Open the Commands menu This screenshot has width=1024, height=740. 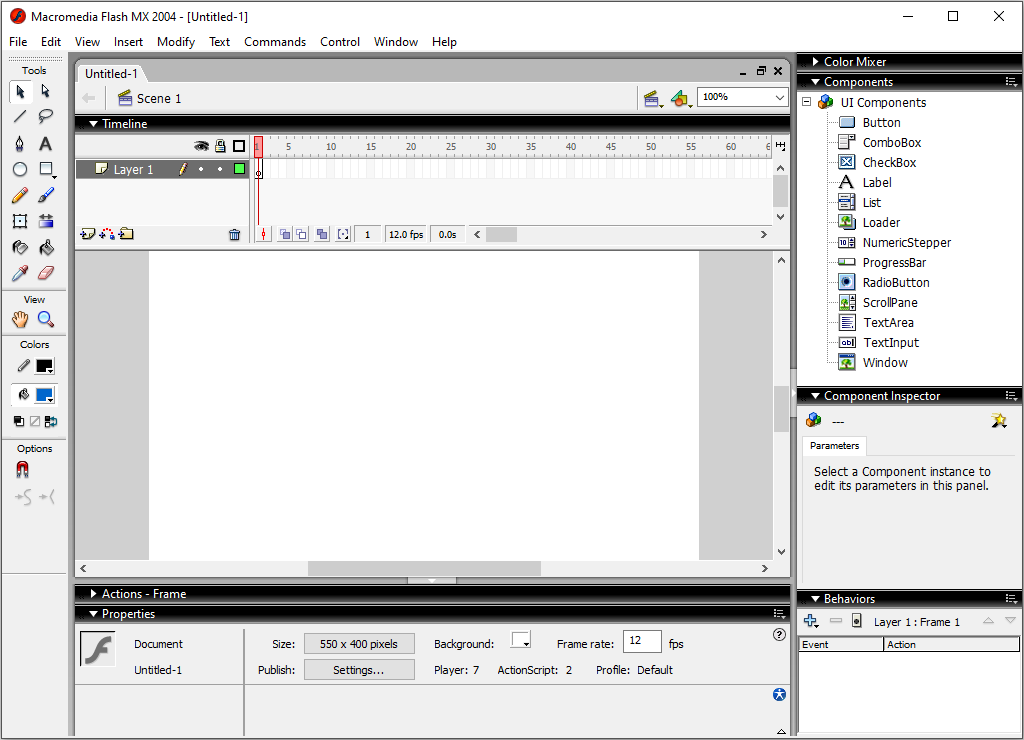click(275, 42)
